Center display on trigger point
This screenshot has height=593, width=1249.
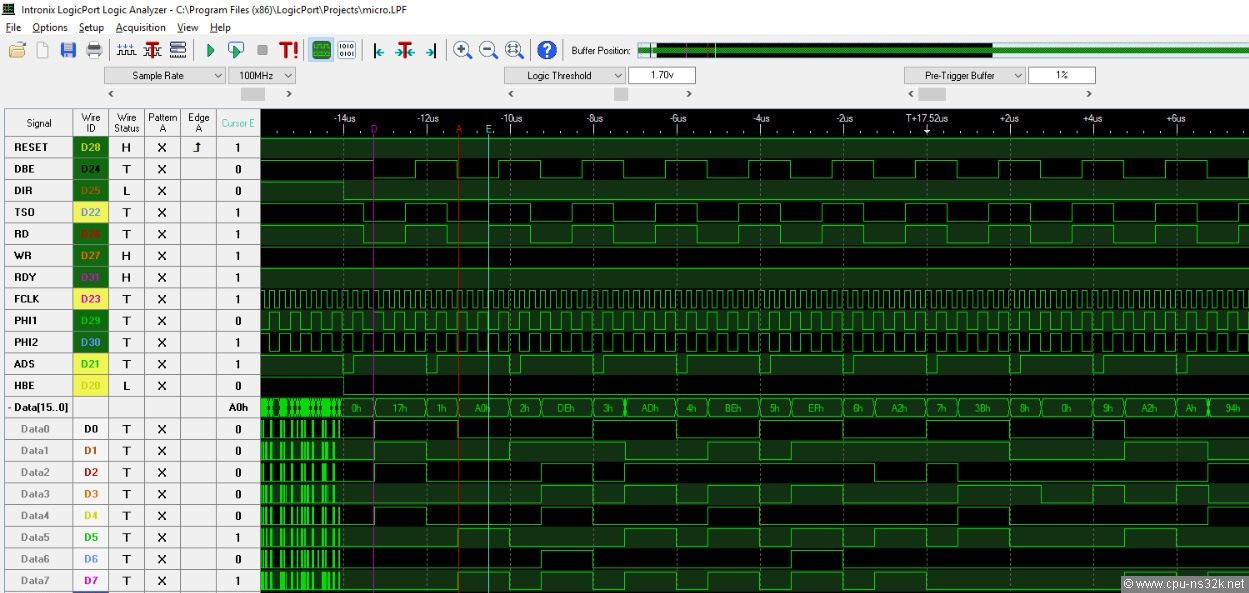click(x=405, y=50)
